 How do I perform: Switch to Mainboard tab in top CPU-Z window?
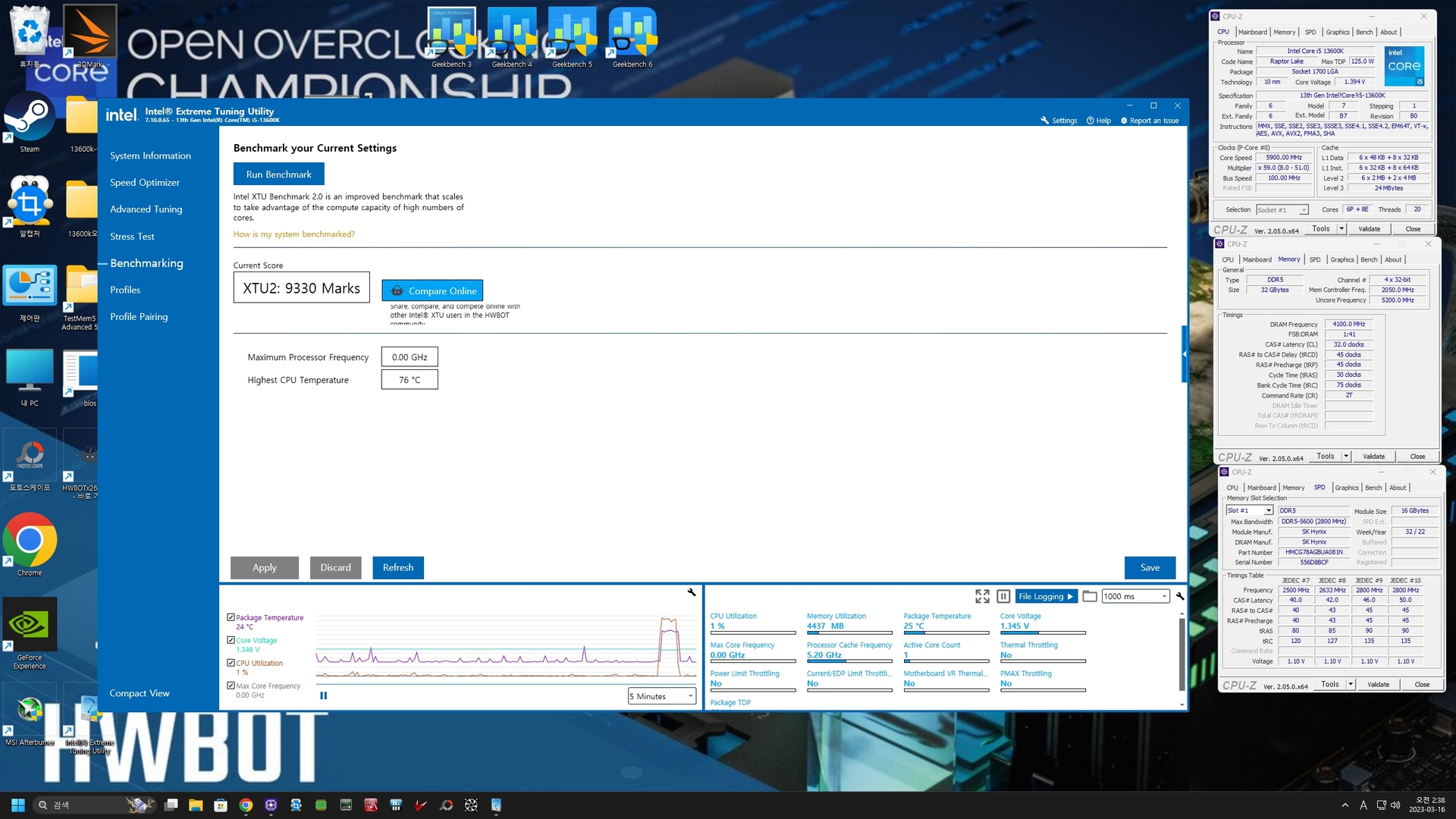1252,32
